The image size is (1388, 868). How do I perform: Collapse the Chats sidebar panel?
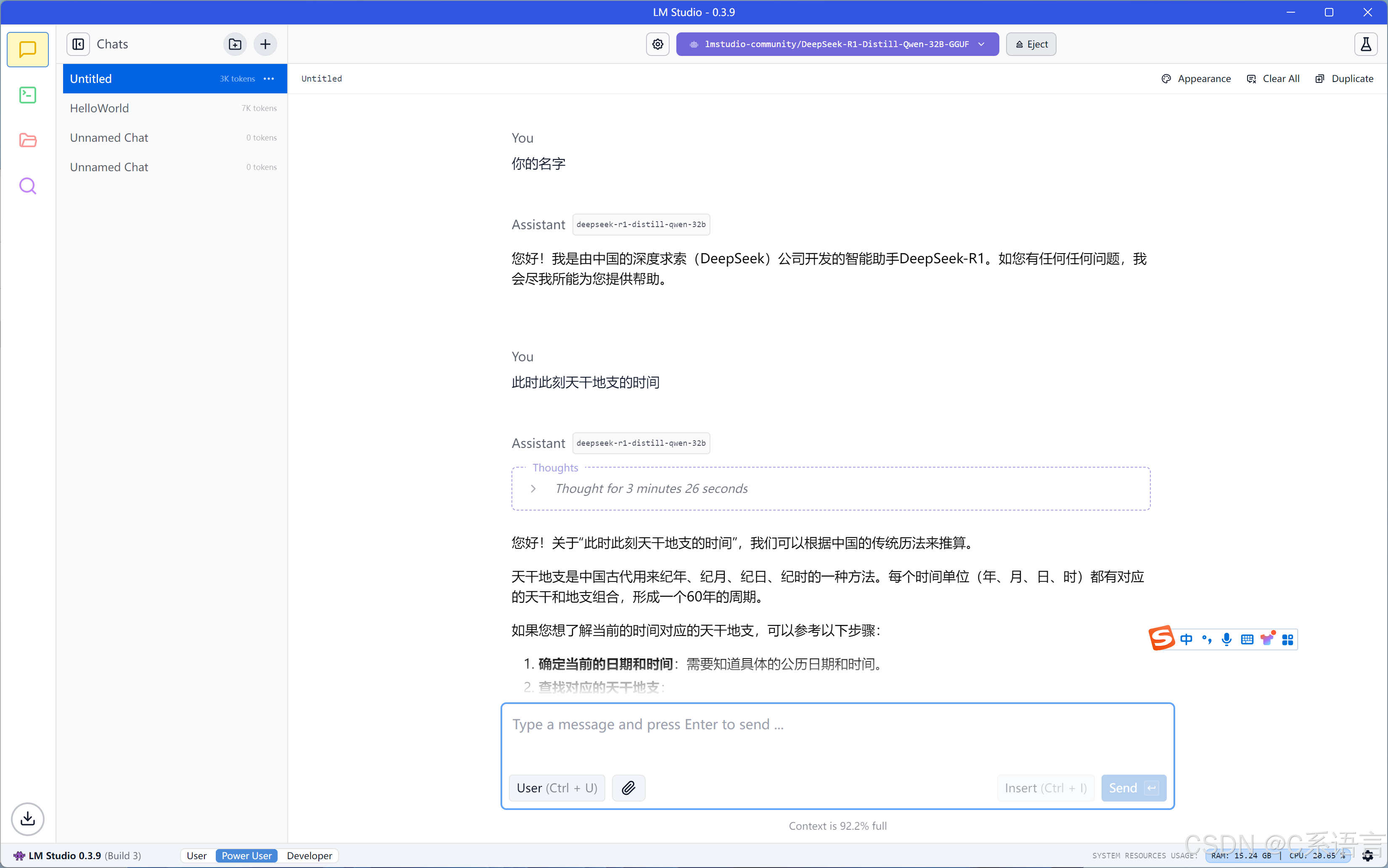tap(79, 44)
